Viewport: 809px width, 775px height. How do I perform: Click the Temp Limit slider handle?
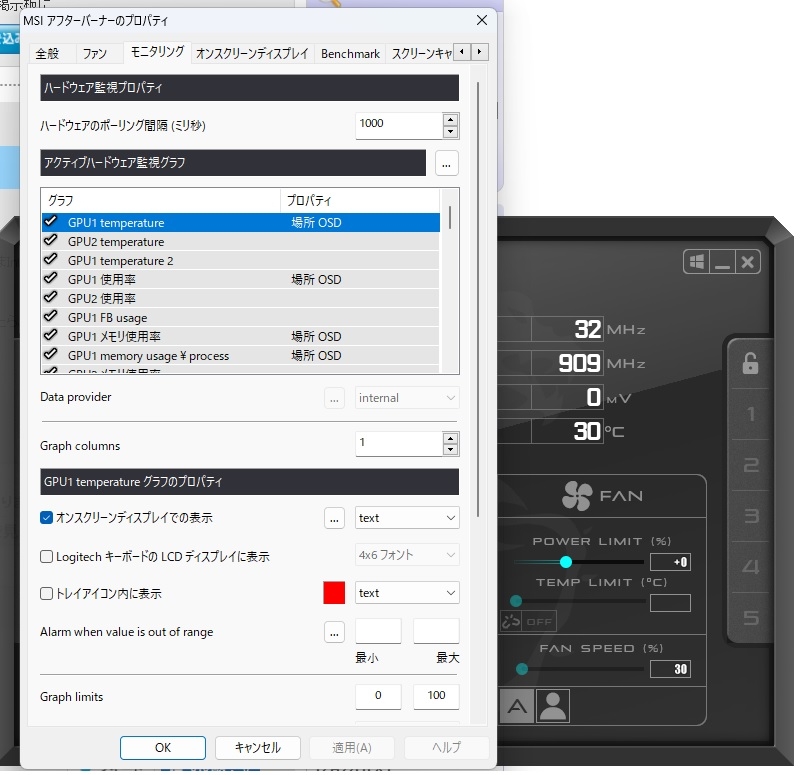[x=516, y=601]
